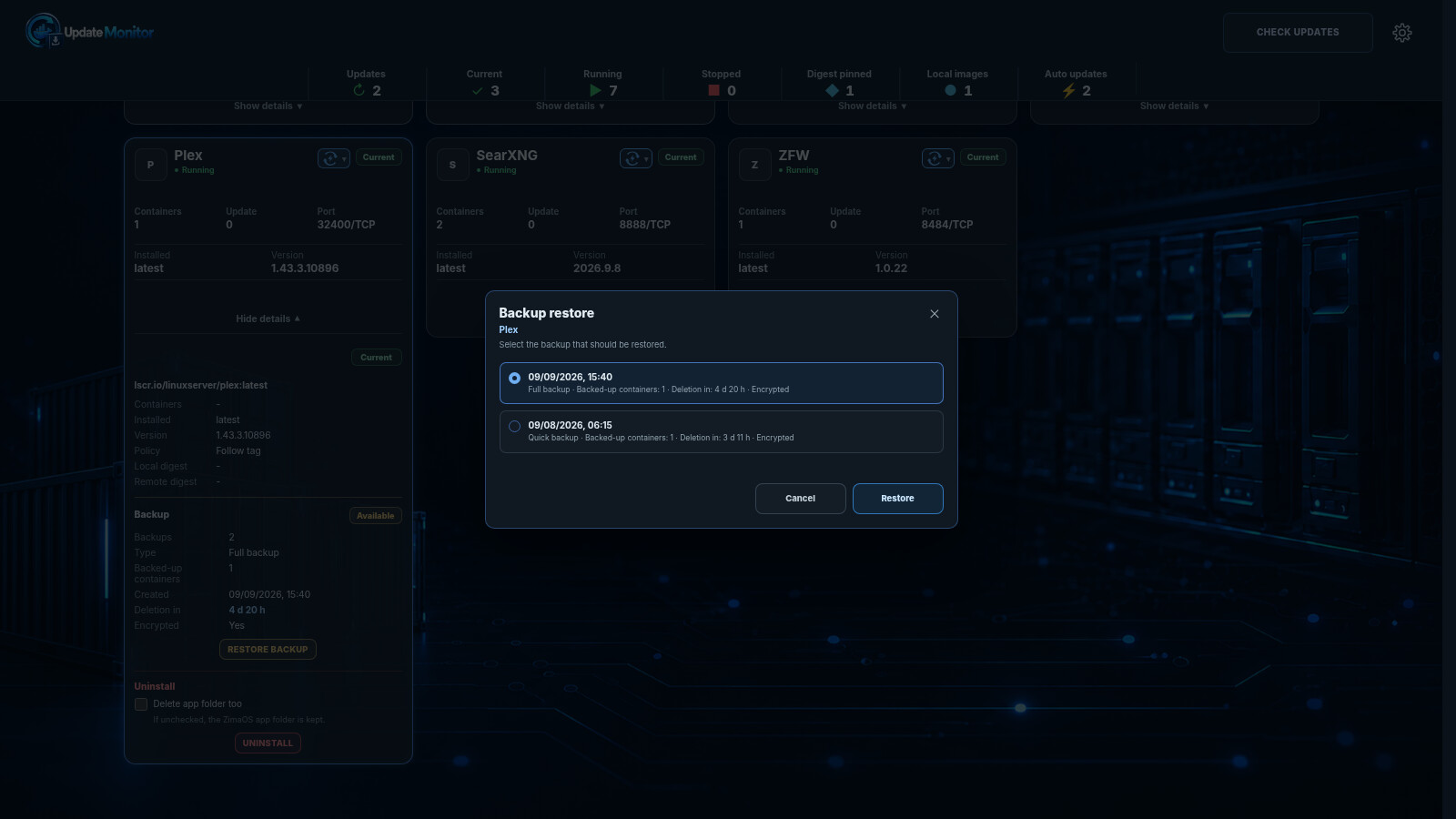The image size is (1456, 819).
Task: Open Plex update action dropdown
Action: coord(334,158)
